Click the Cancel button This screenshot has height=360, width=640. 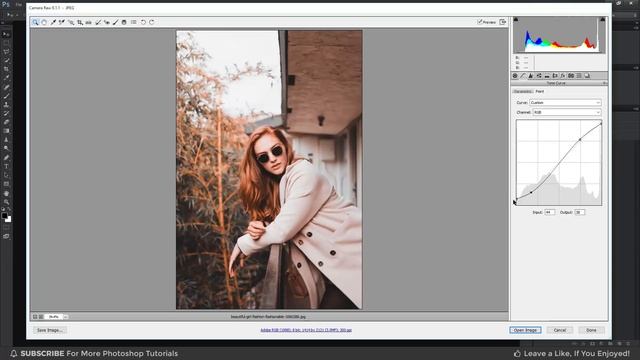560,330
